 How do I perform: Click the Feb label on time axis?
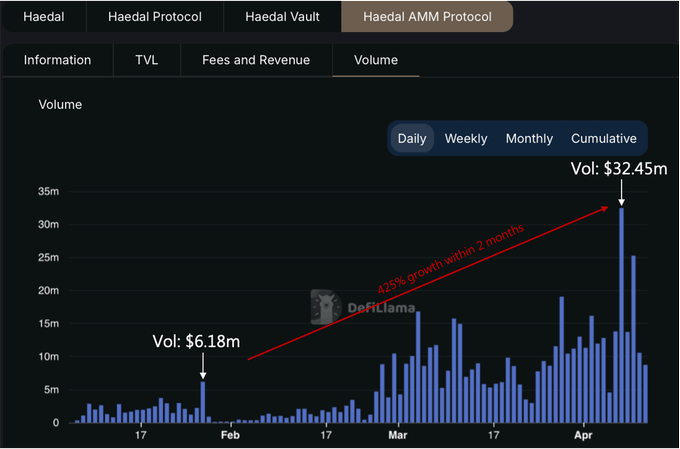click(229, 436)
